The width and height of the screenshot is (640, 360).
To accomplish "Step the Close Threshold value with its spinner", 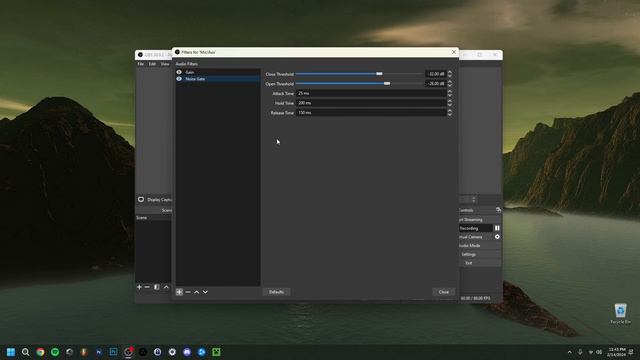I will 450,74.
